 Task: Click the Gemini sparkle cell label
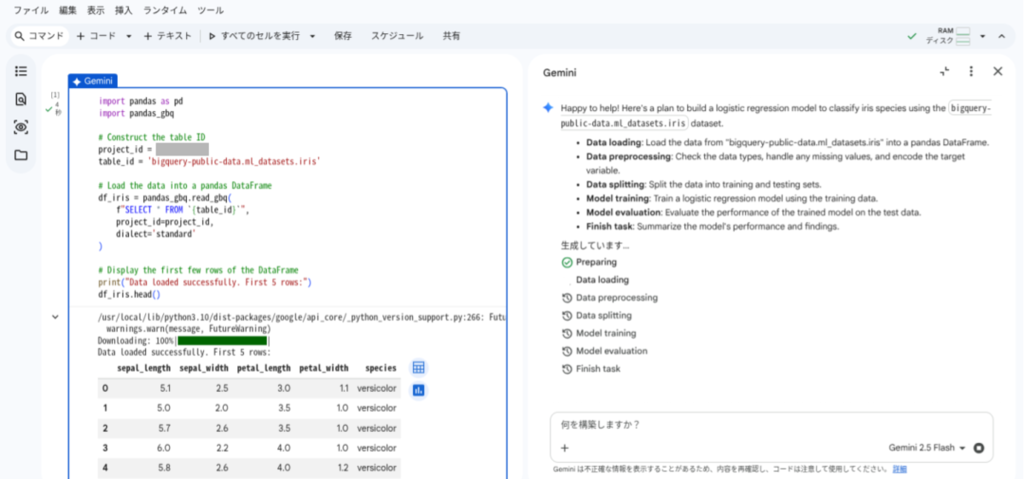tap(93, 81)
